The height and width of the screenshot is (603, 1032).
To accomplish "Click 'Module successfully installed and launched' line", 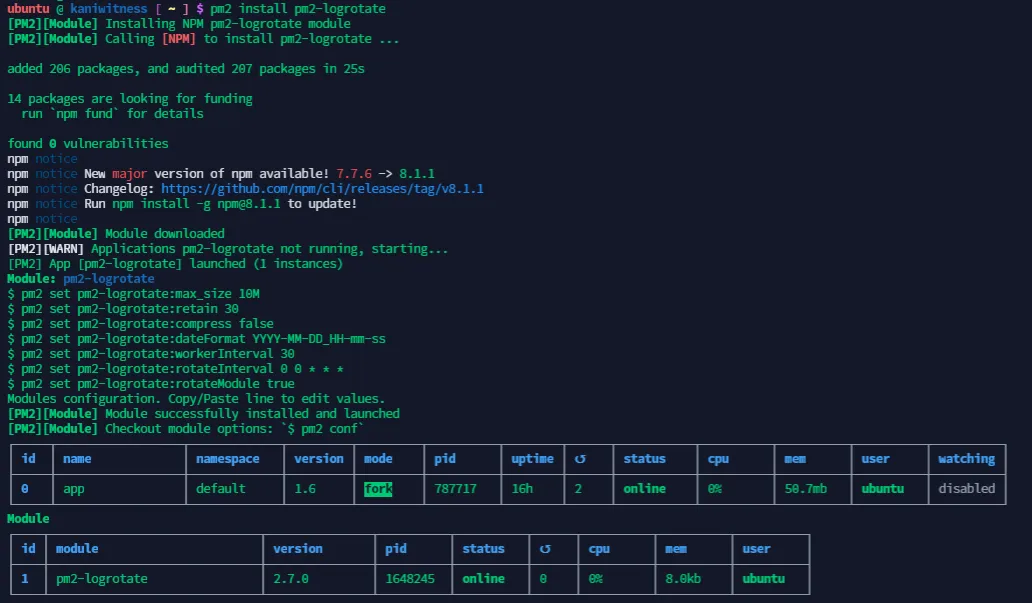I will 203,414.
